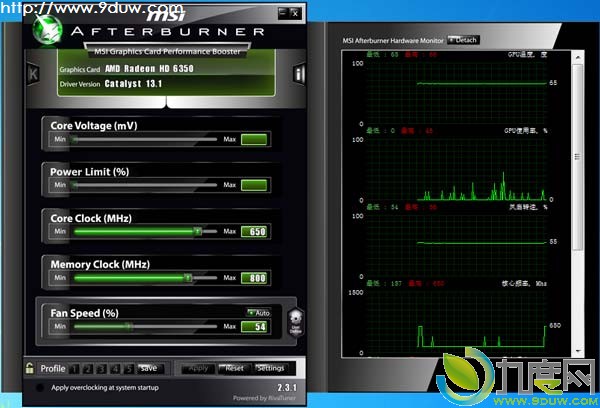Open the information i button

(x=299, y=73)
